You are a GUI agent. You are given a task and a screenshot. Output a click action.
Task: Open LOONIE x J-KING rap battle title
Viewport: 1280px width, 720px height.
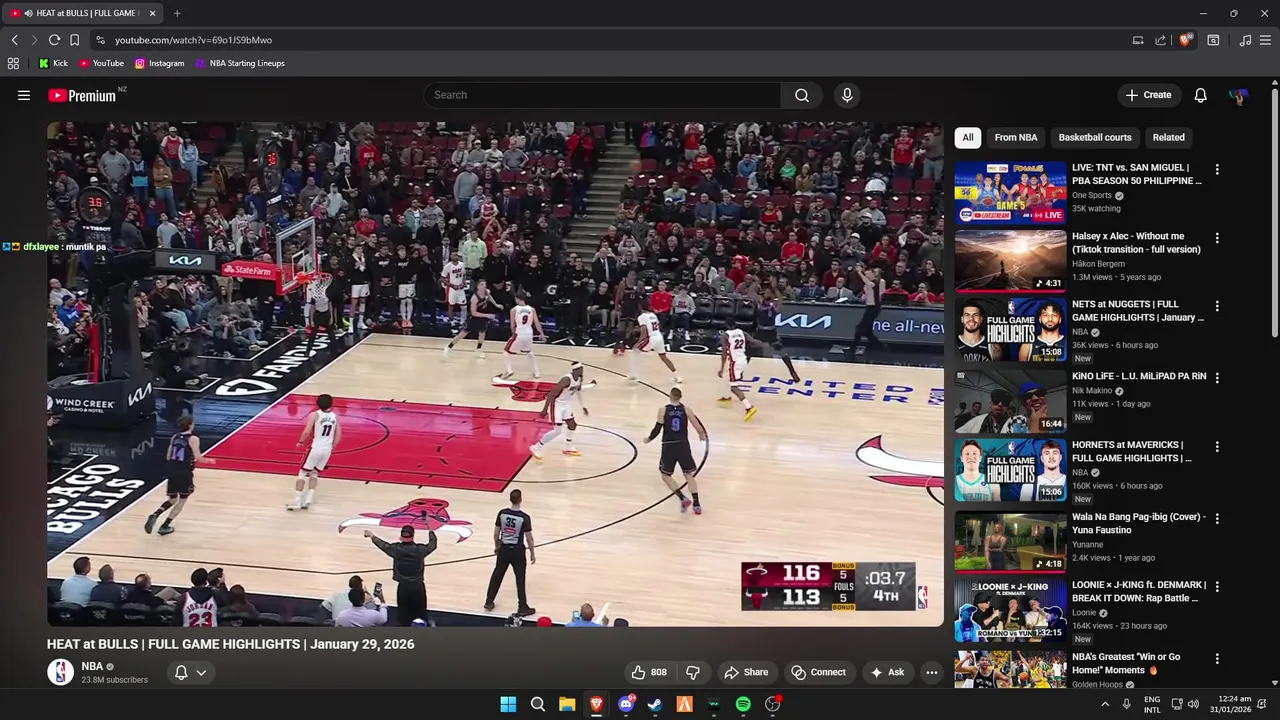(1139, 591)
